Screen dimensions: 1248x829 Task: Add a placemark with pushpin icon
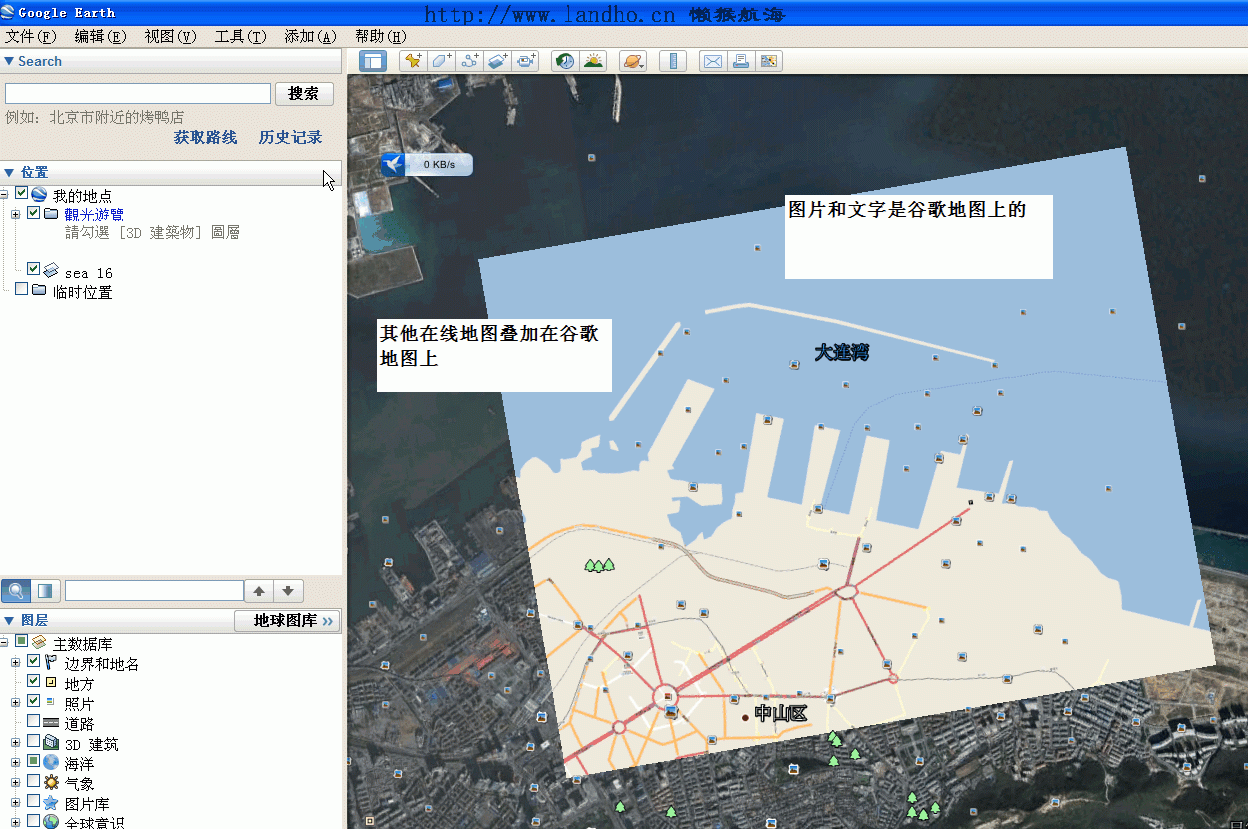413,61
